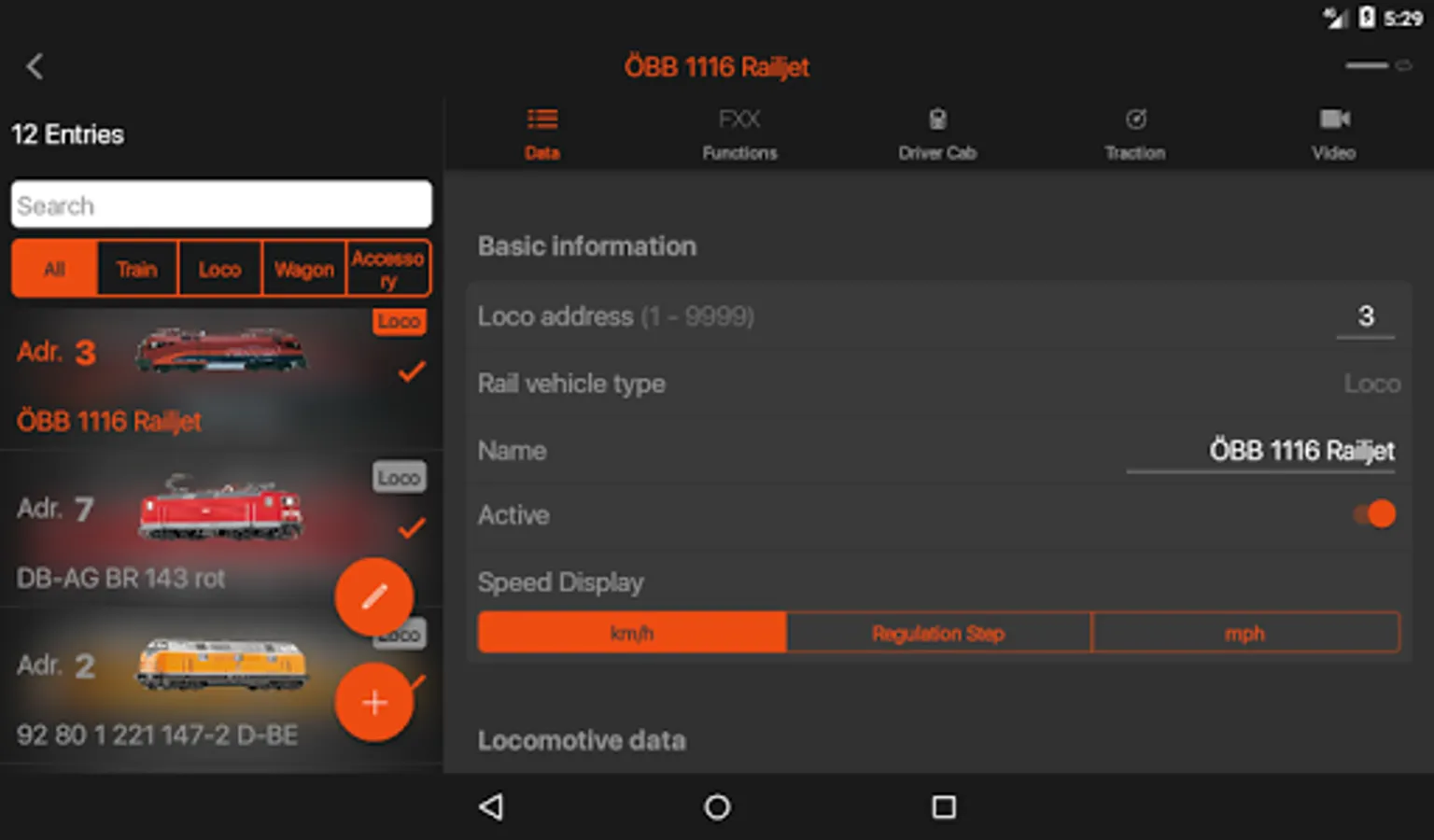The image size is (1434, 840).
Task: Select Regulation Step speed display
Action: tap(938, 633)
